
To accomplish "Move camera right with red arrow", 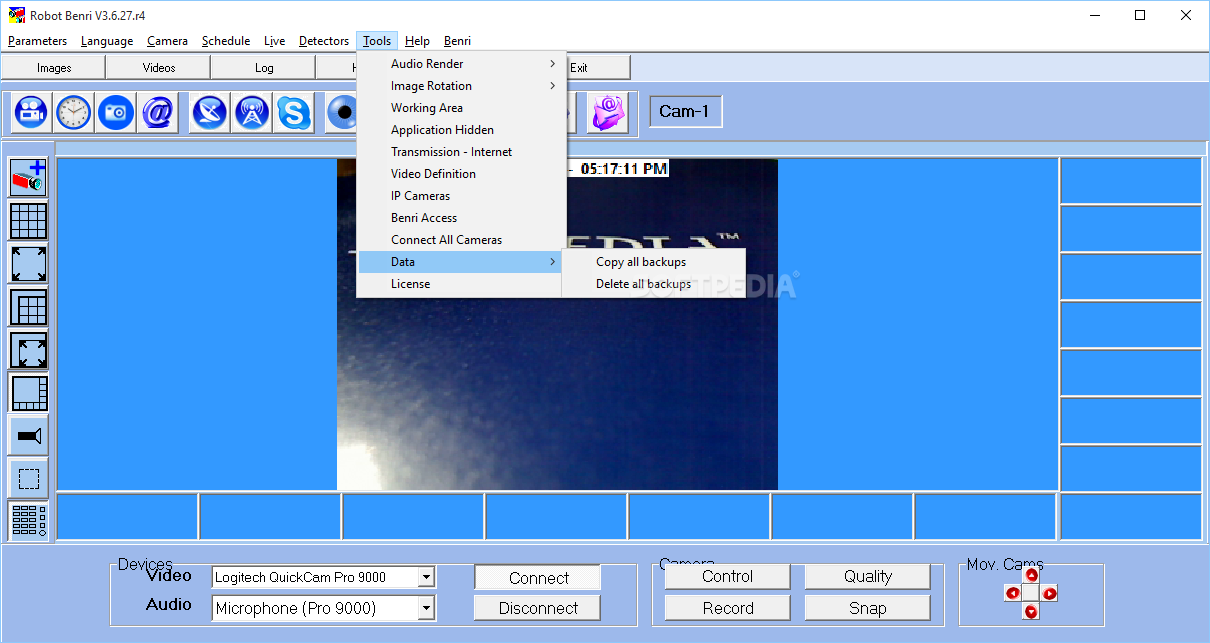I will tap(1050, 593).
